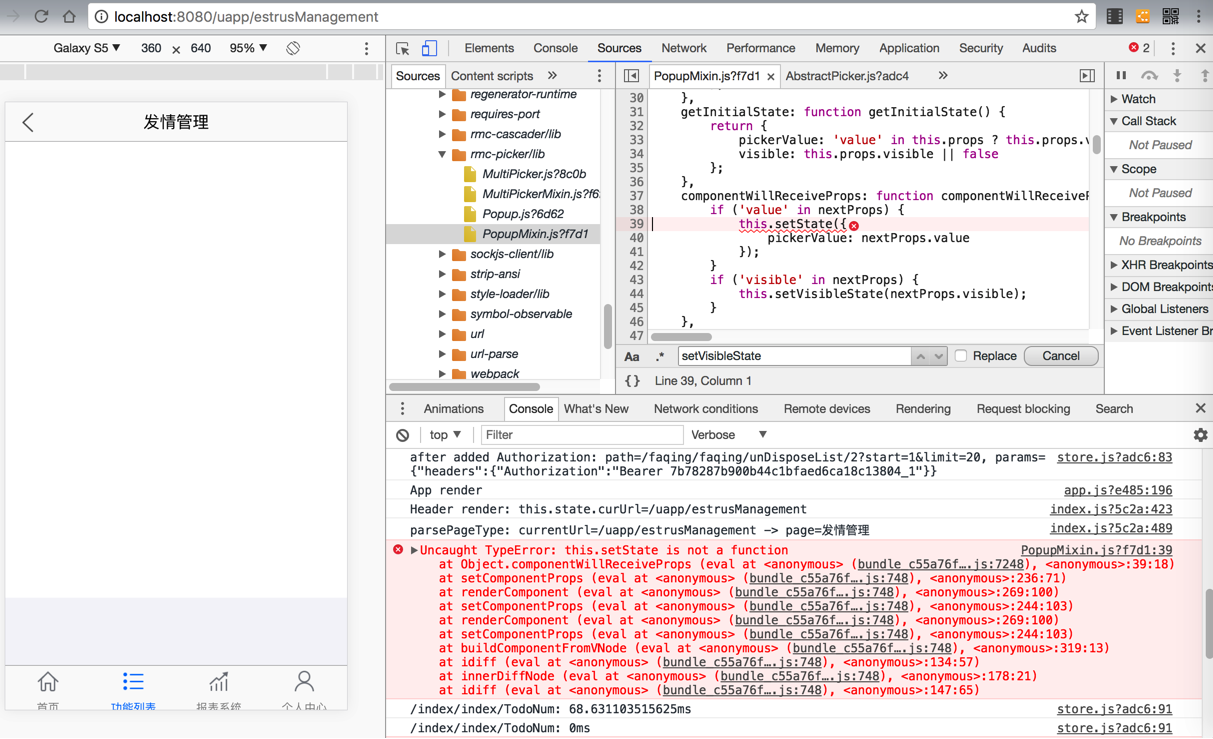
Task: Click the Cancel search button
Action: tap(1060, 356)
